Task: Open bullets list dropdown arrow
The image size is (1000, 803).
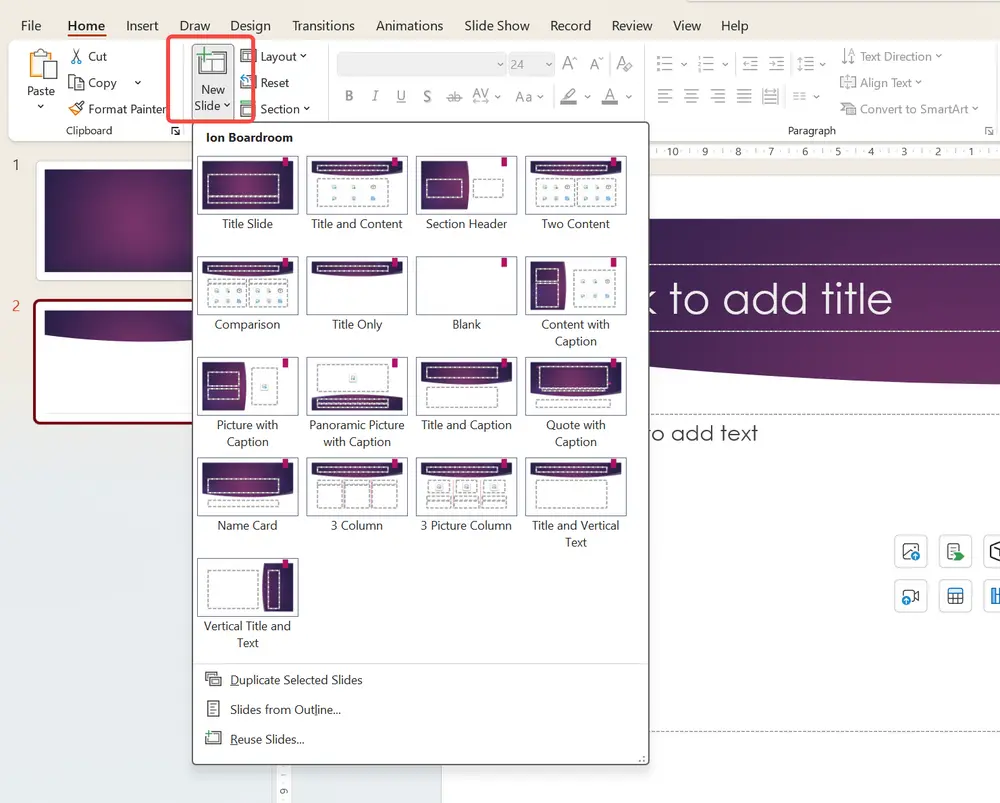Action: pos(684,64)
